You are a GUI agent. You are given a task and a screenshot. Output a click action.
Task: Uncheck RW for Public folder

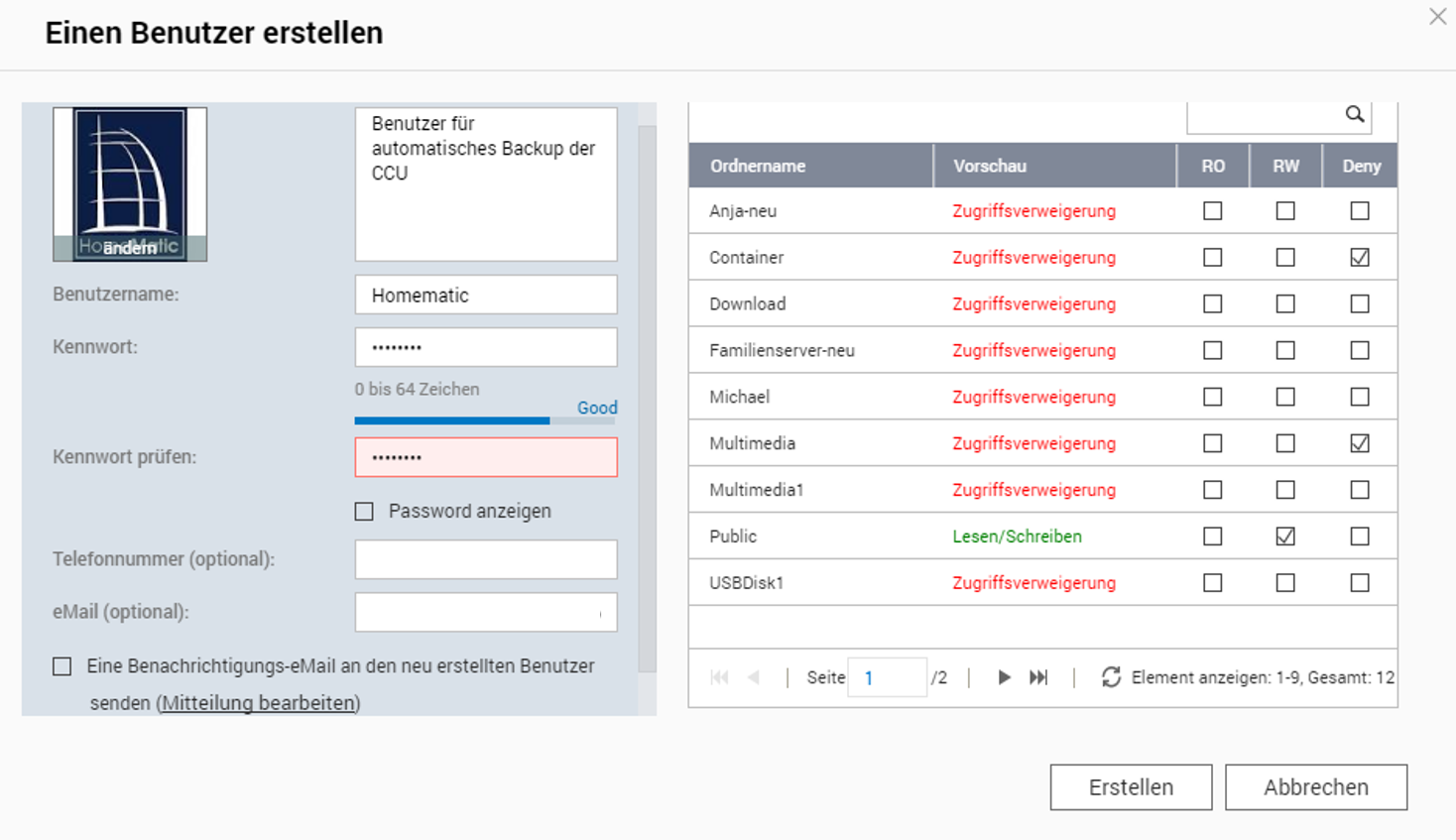1285,537
